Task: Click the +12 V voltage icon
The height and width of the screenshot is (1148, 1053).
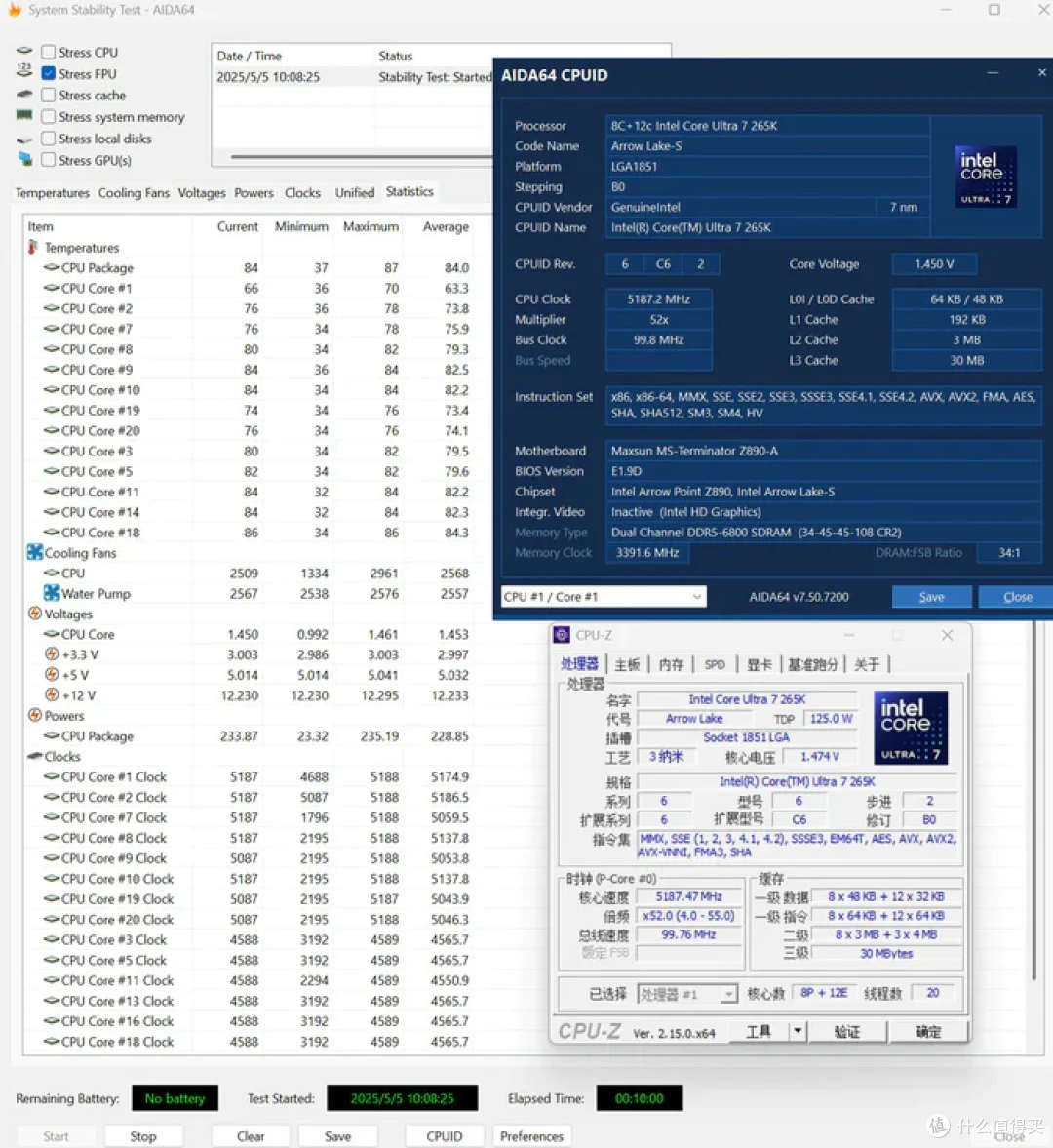Action: 52,694
